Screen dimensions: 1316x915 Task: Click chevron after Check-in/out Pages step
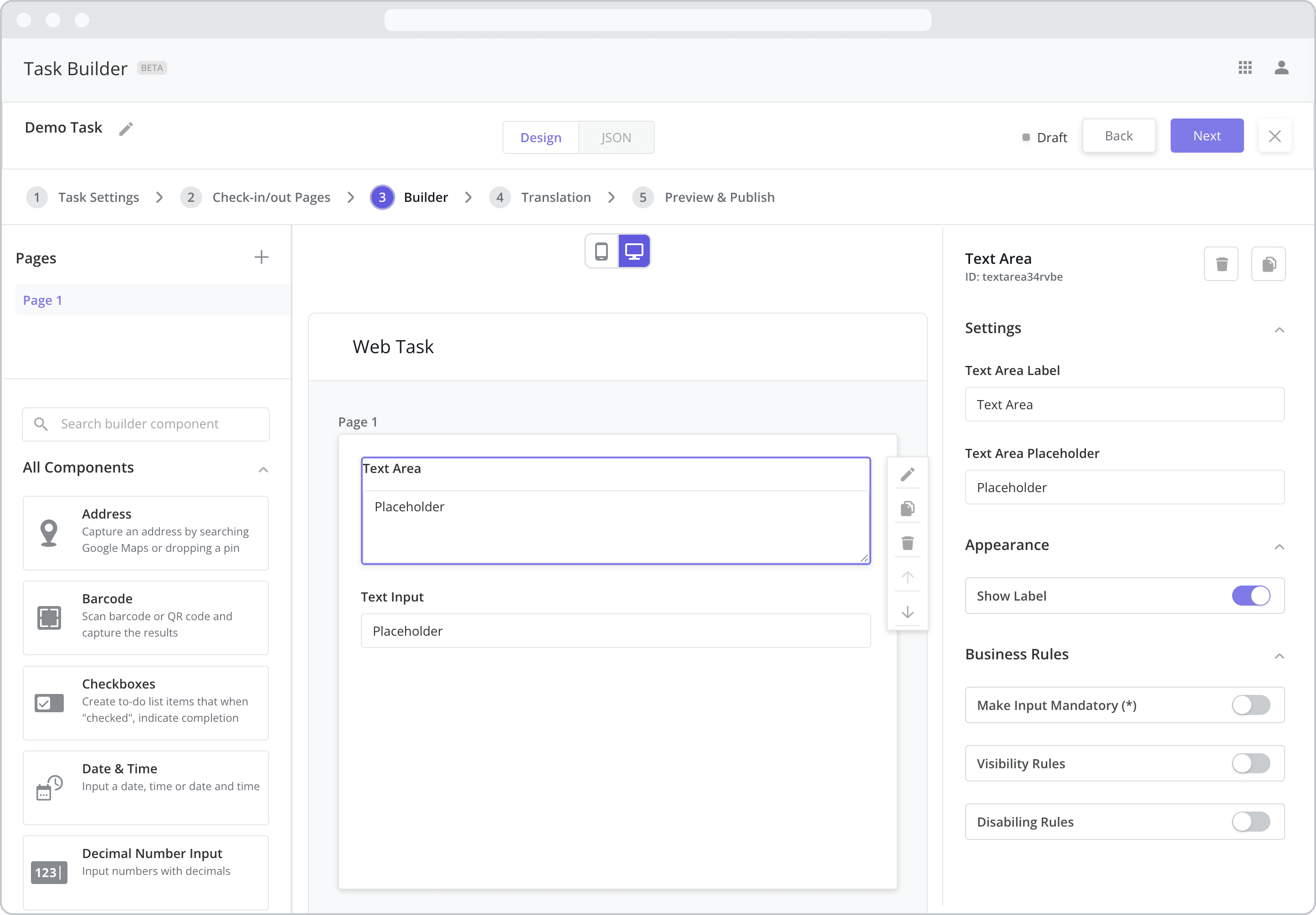pyautogui.click(x=351, y=197)
